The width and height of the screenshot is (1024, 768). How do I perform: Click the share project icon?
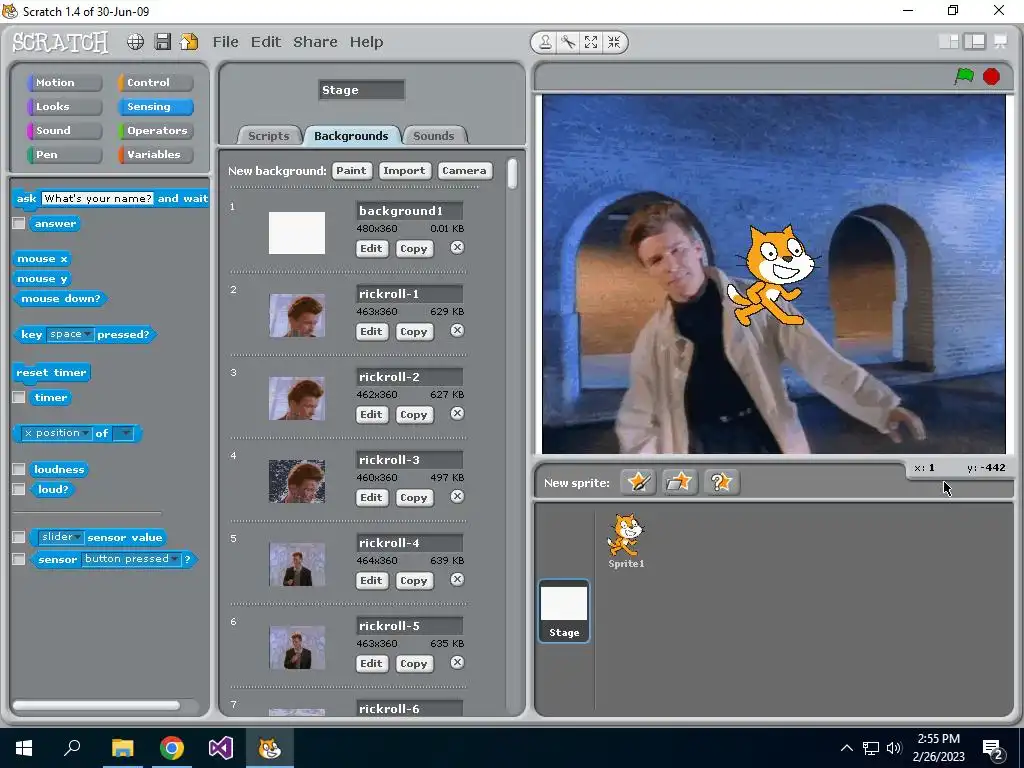pos(189,42)
